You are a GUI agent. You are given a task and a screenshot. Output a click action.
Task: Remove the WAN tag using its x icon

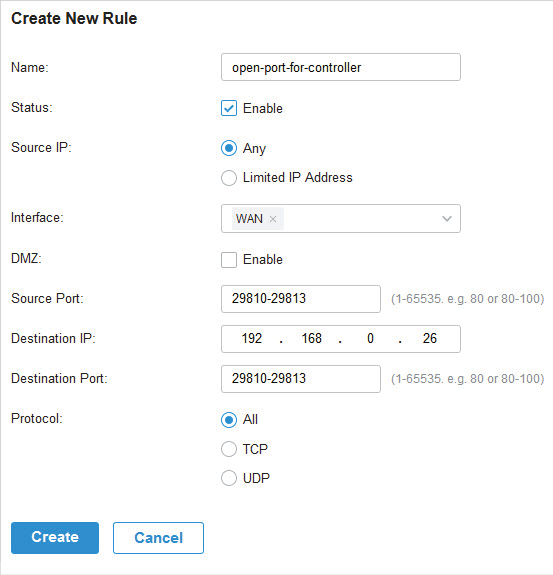[273, 219]
